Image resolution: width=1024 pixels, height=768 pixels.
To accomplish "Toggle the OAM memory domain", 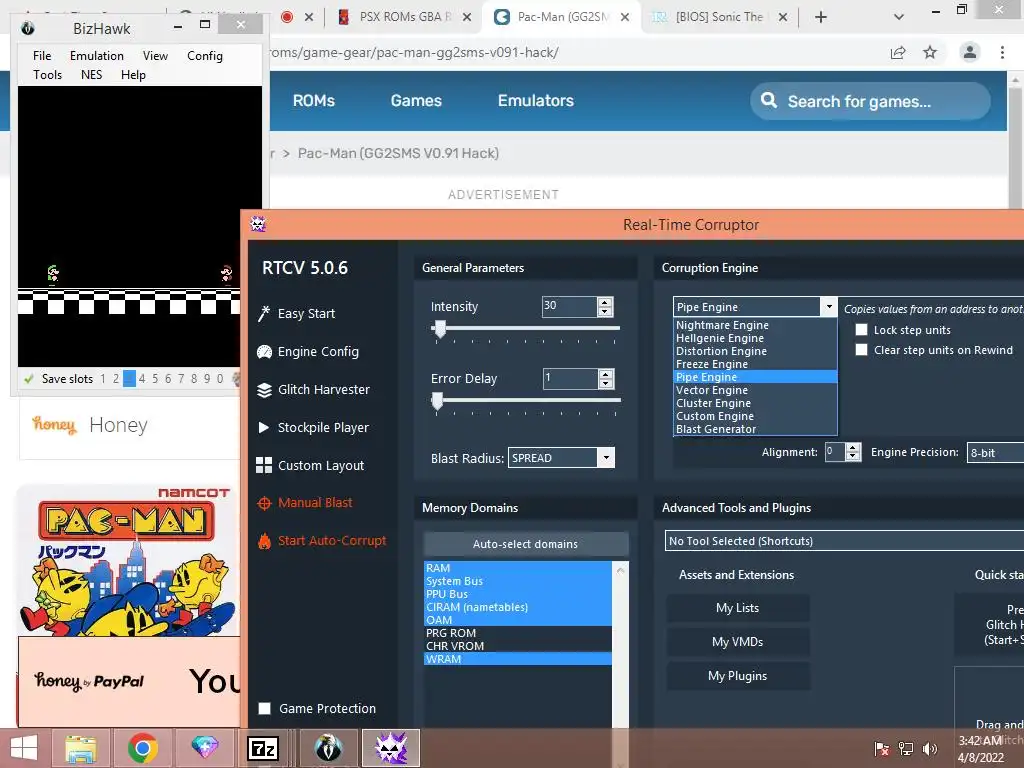I will coord(518,620).
